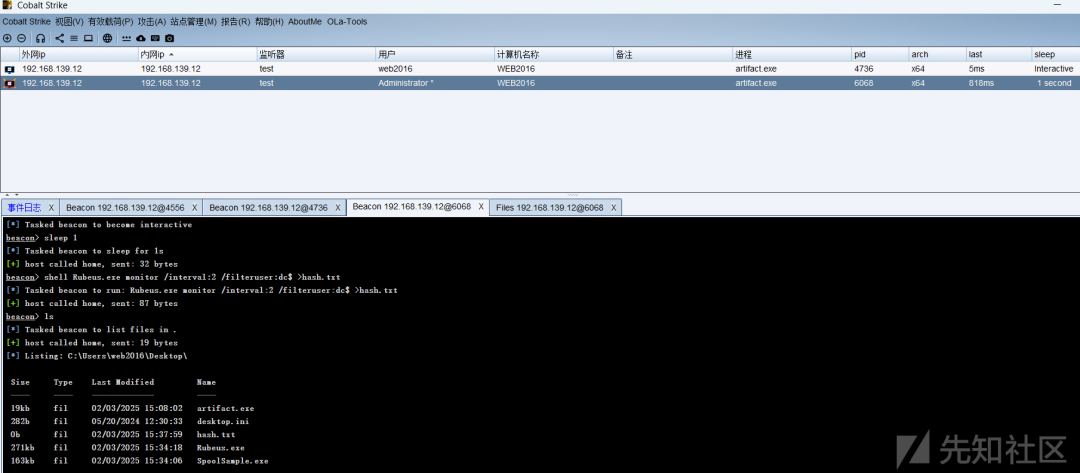This screenshot has width=1080, height=473.
Task: Open the listeners headphones icon
Action: 41,39
